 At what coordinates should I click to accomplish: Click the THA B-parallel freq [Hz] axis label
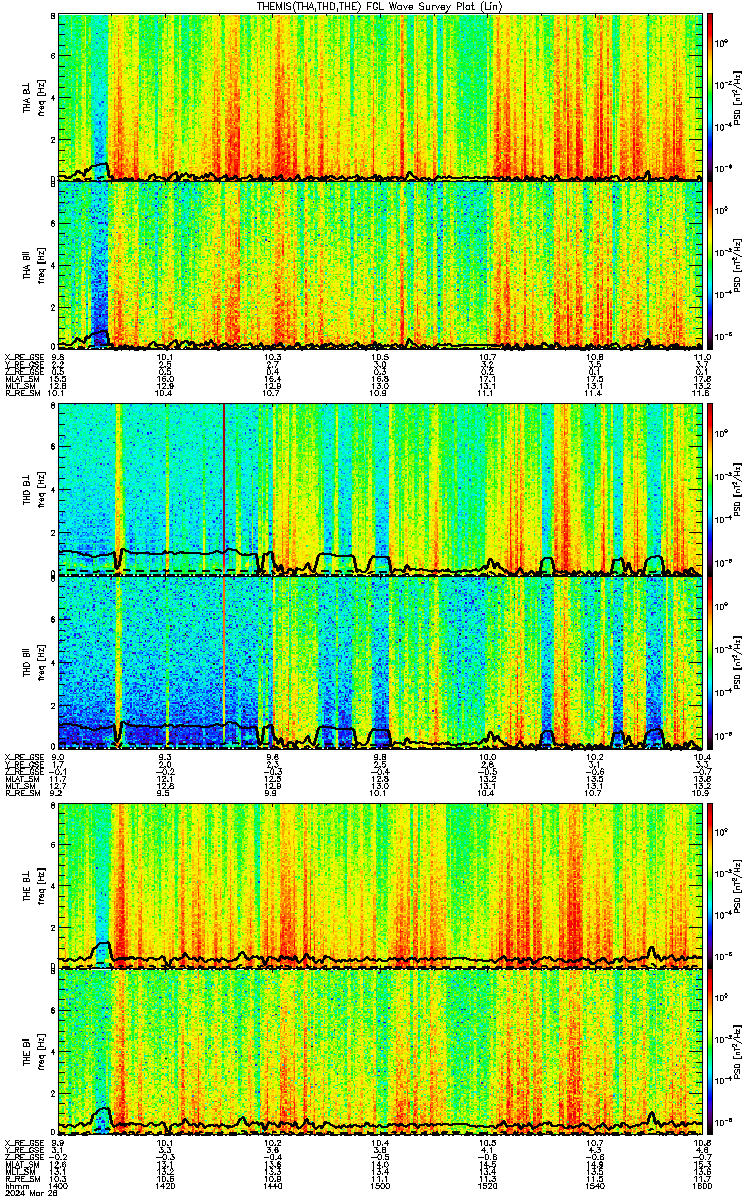coord(40,266)
